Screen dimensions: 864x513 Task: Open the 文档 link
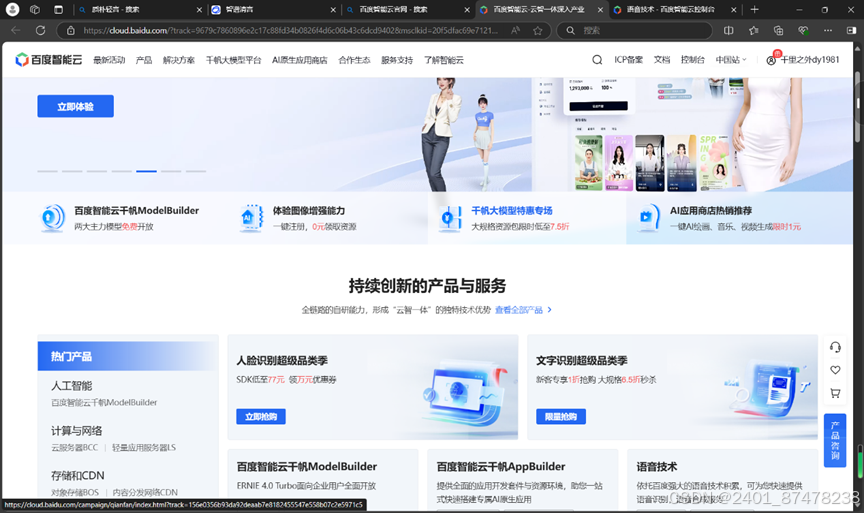coord(662,60)
